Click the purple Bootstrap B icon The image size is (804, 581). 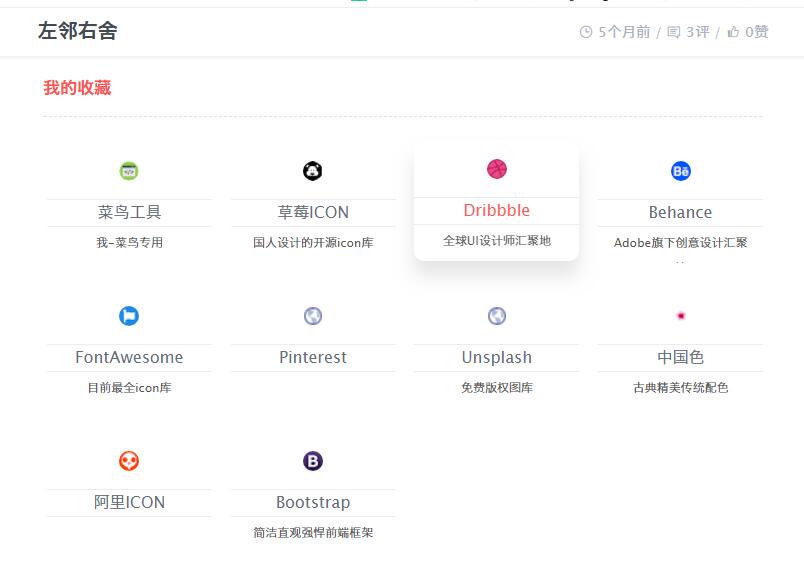(313, 461)
